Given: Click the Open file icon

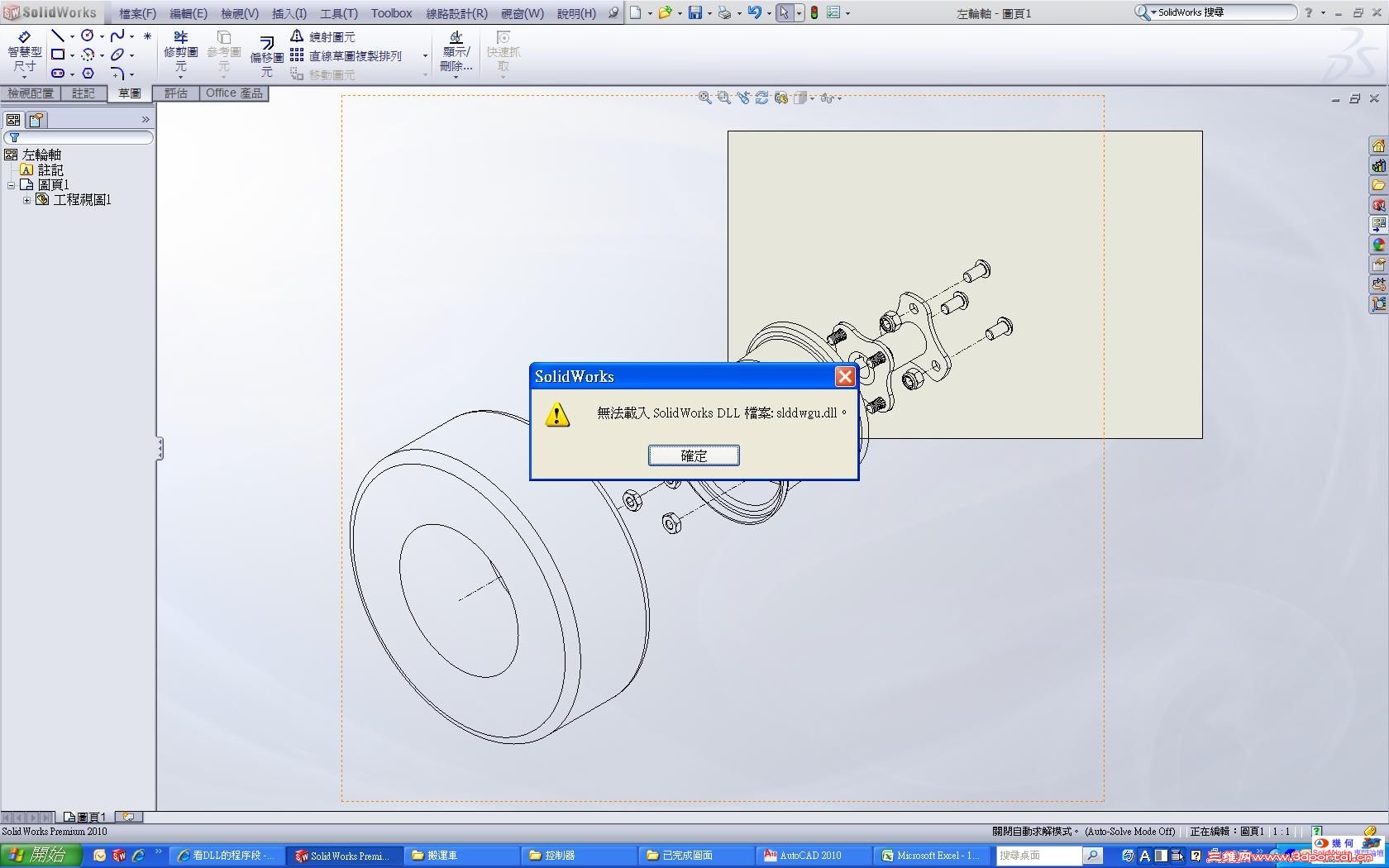Looking at the screenshot, I should 664,12.
